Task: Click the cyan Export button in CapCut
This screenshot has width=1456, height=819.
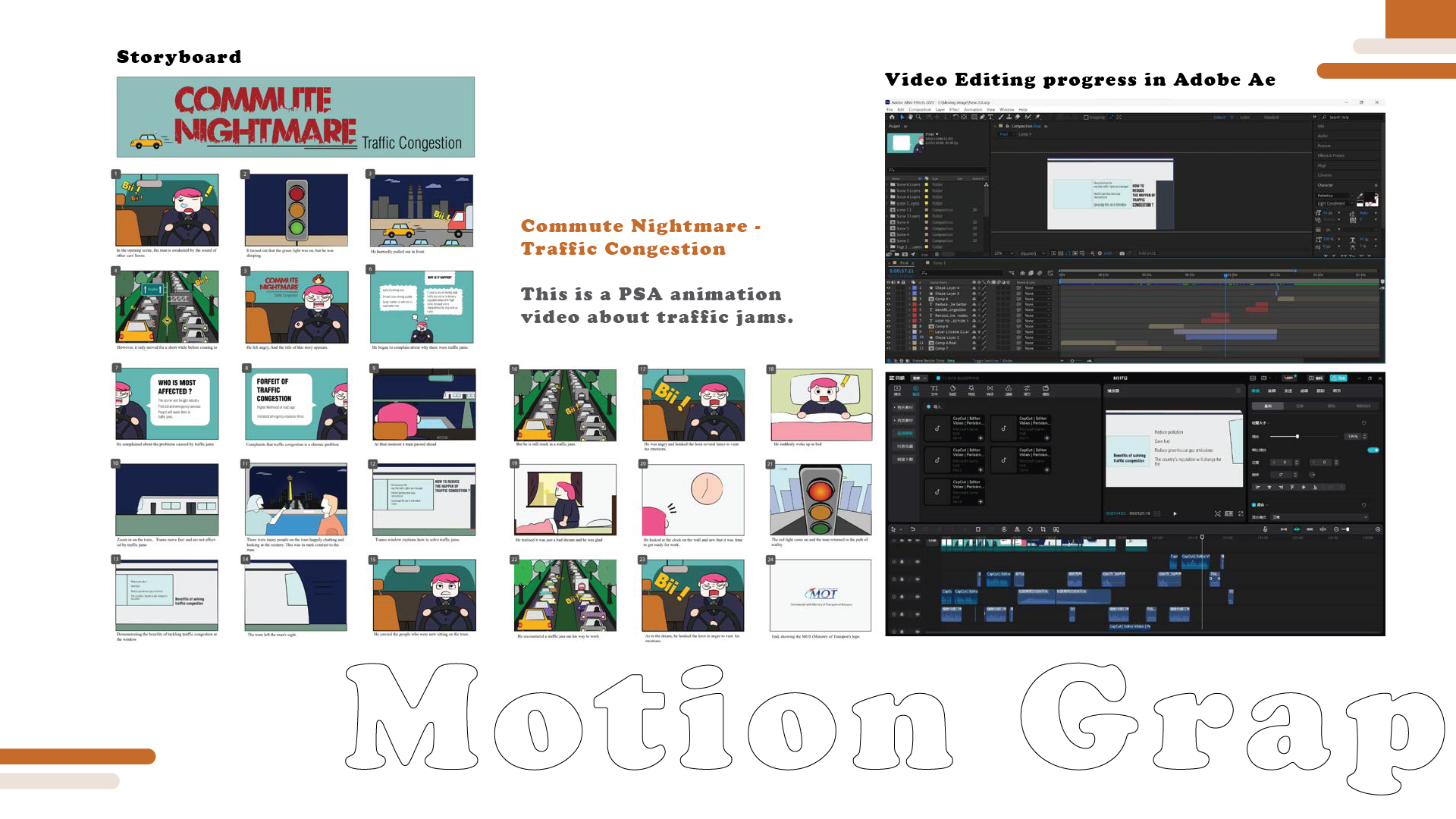Action: [1338, 378]
